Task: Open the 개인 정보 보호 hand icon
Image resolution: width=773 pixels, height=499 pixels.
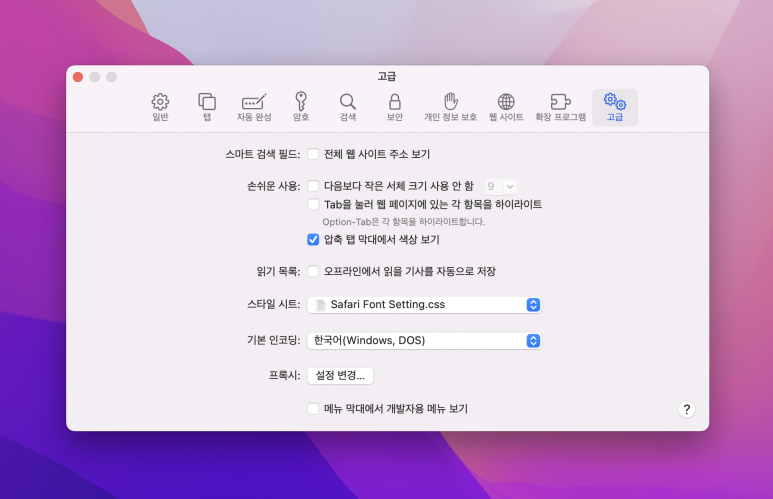Action: [451, 107]
